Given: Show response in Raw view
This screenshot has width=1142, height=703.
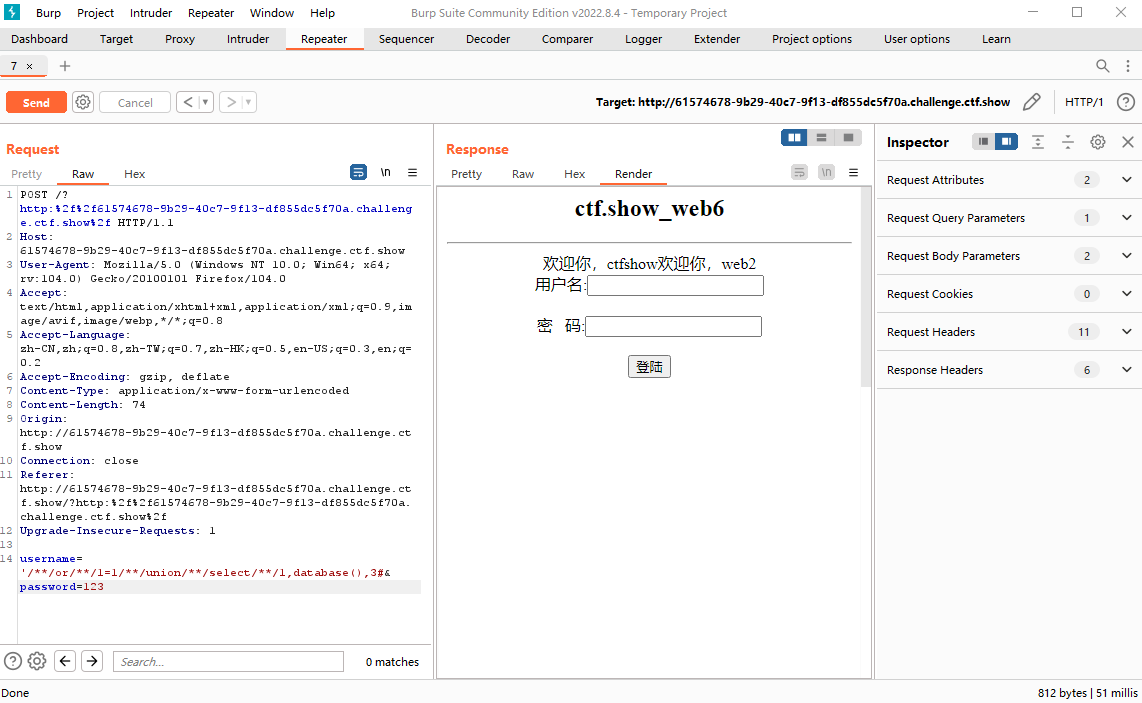Looking at the screenshot, I should coord(523,173).
